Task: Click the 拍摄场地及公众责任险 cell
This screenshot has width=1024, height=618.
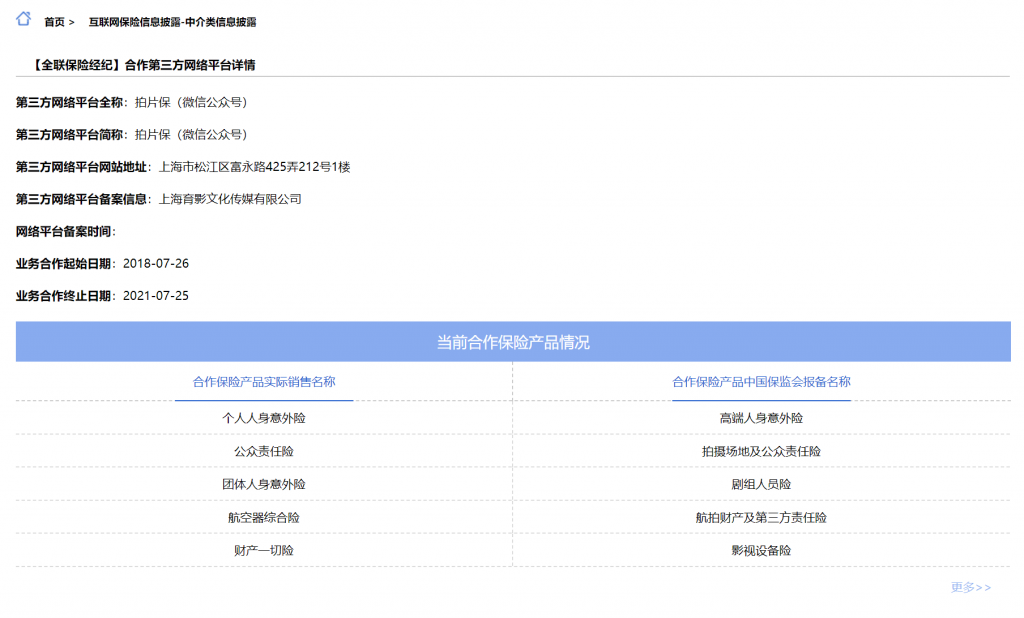Action: 761,451
